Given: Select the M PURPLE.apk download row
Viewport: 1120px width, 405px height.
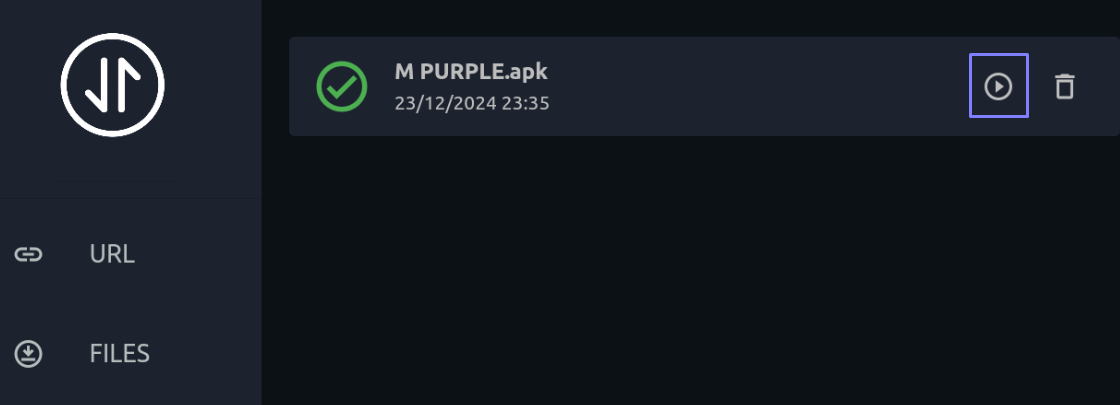Looking at the screenshot, I should (704, 86).
